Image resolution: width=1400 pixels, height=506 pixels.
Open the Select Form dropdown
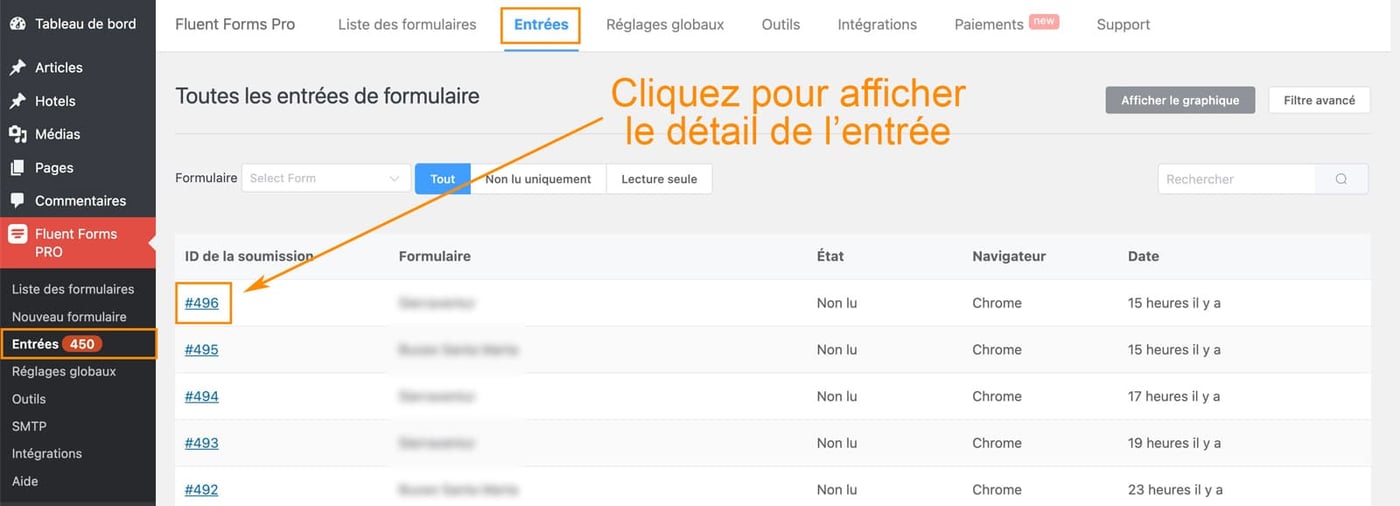pos(326,178)
